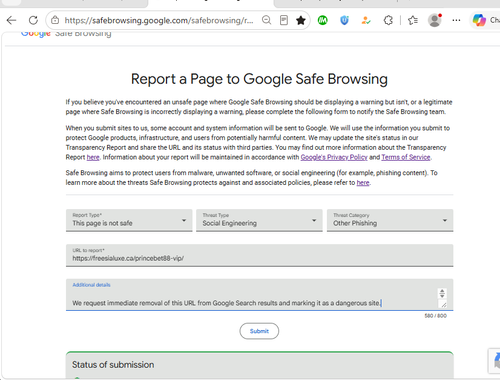Open the reader view icon in address bar
The height and width of the screenshot is (380, 500).
click(284, 20)
